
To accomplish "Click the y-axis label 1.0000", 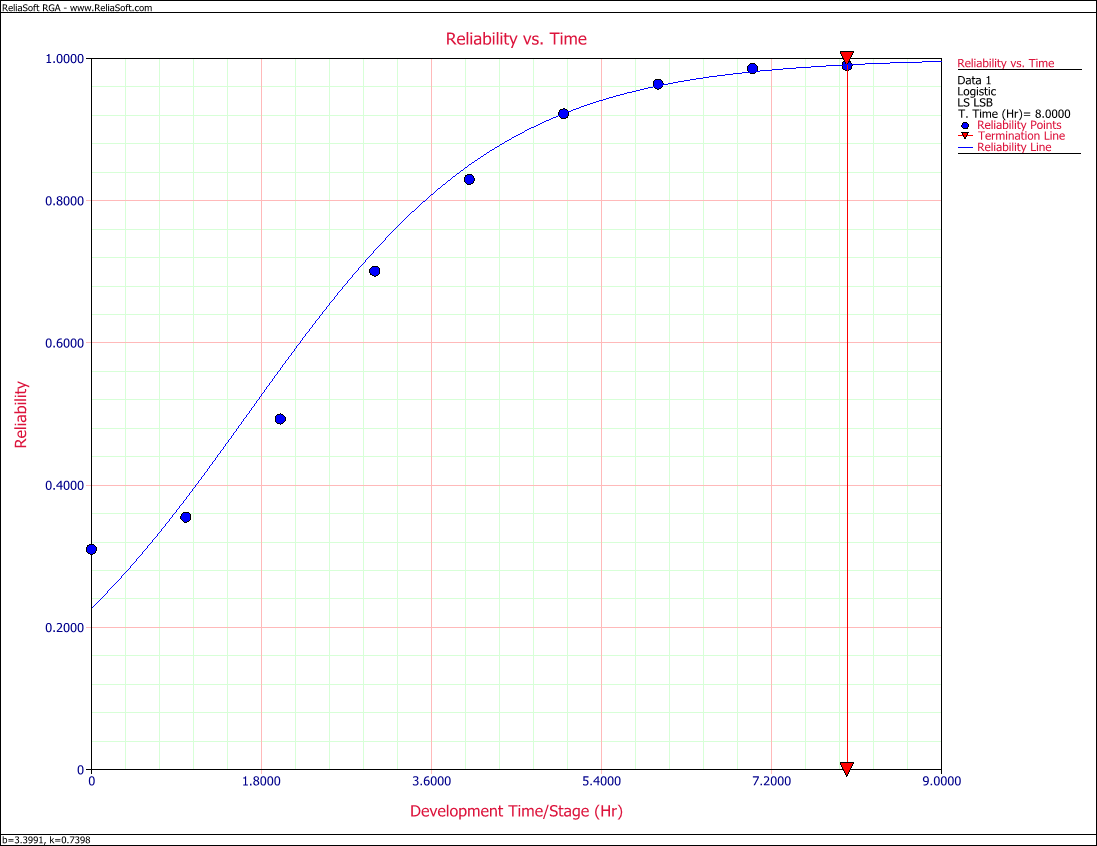I will [x=64, y=59].
